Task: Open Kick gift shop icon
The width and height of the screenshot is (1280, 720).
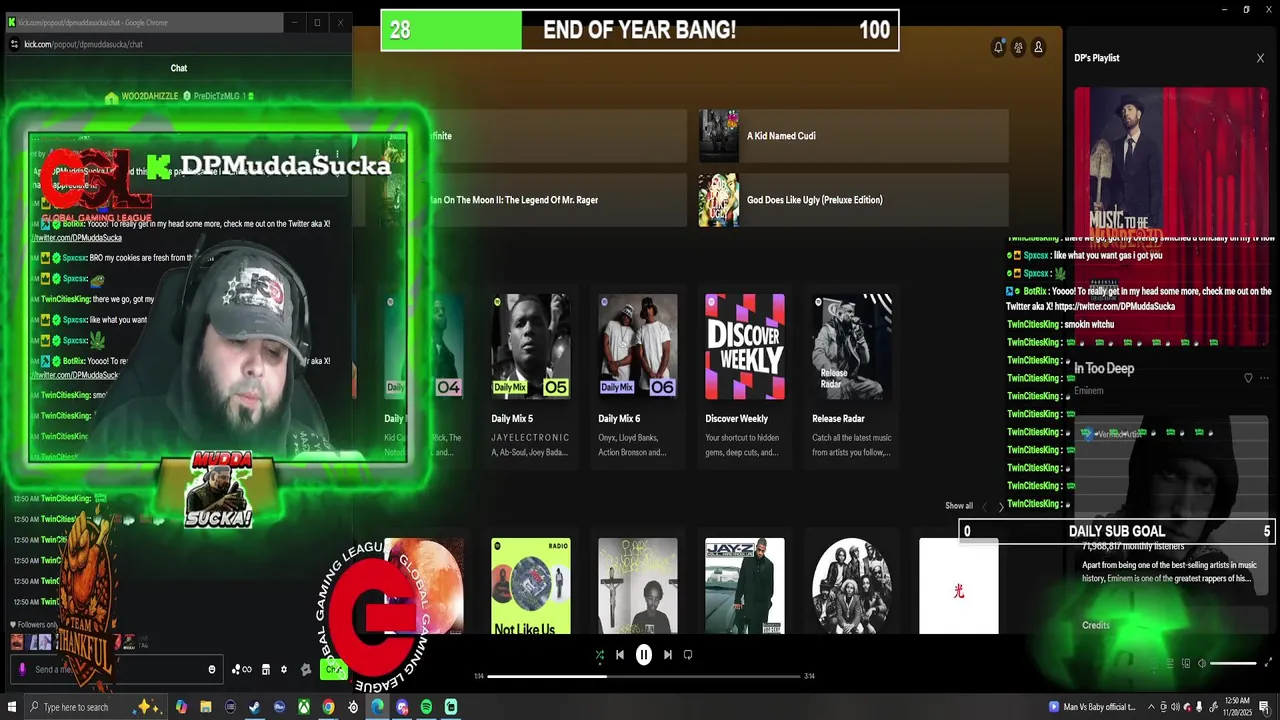Action: (x=266, y=669)
